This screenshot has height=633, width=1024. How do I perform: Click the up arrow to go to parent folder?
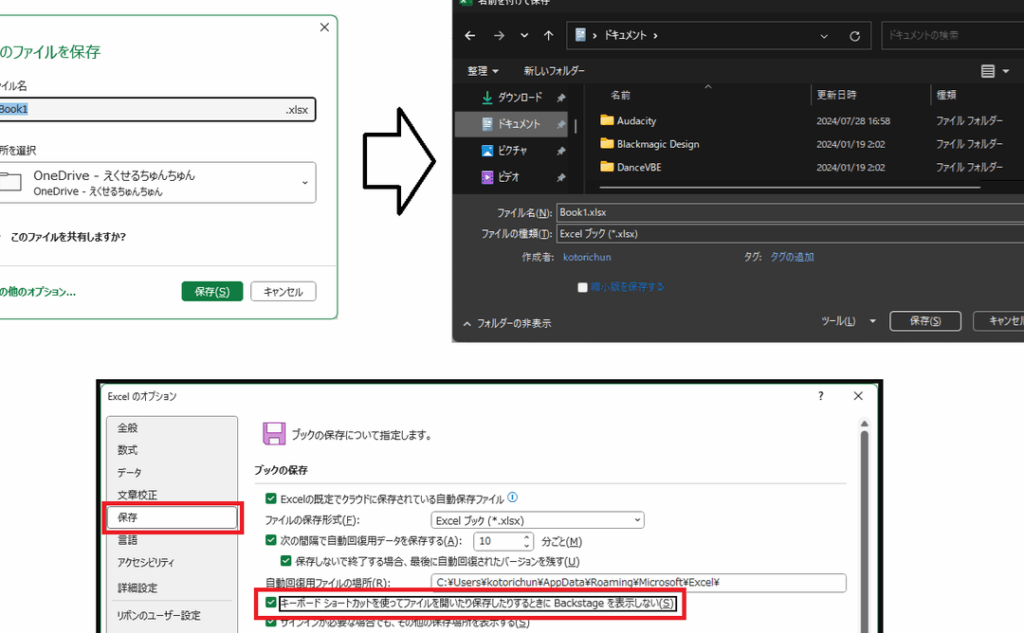point(549,36)
